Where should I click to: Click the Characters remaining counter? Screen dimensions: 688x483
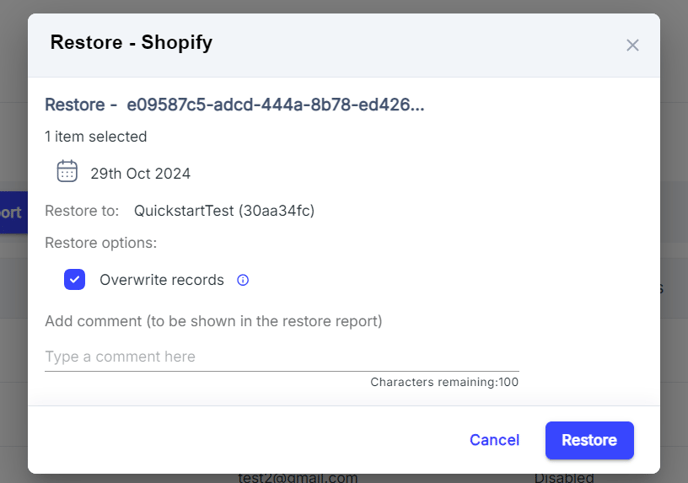[x=444, y=382]
